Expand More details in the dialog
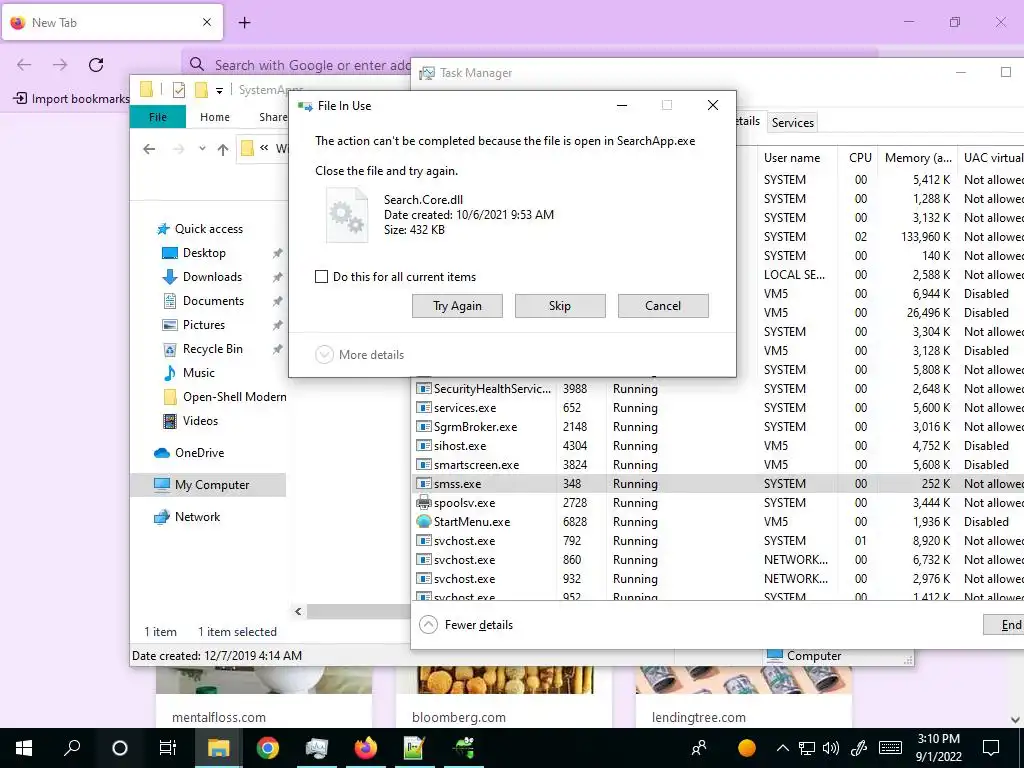The image size is (1024, 768). coord(360,355)
